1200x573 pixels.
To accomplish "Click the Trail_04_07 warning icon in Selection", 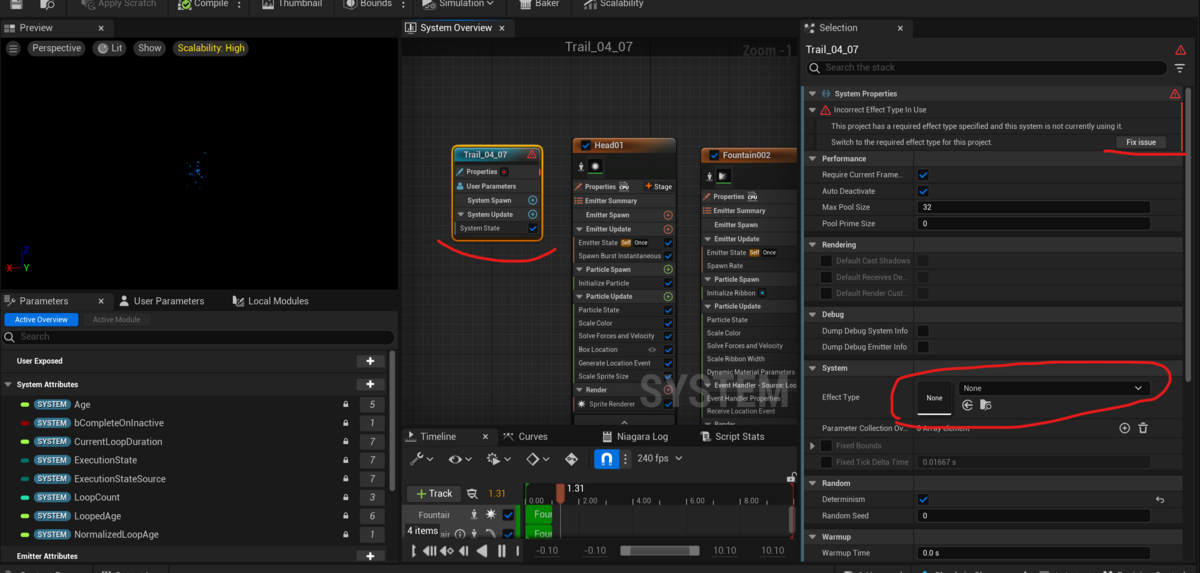I will coord(1181,49).
